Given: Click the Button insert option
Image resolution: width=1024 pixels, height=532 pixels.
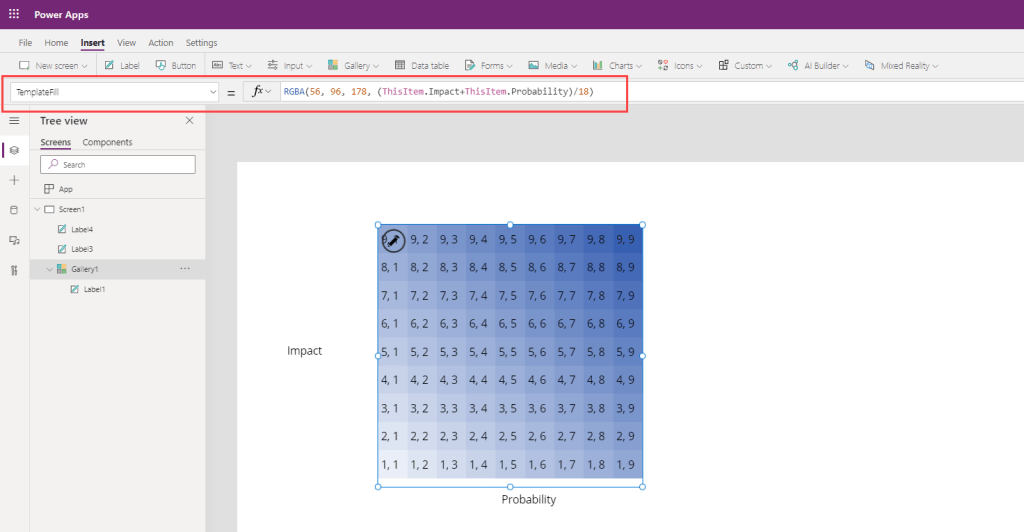Looking at the screenshot, I should (176, 66).
